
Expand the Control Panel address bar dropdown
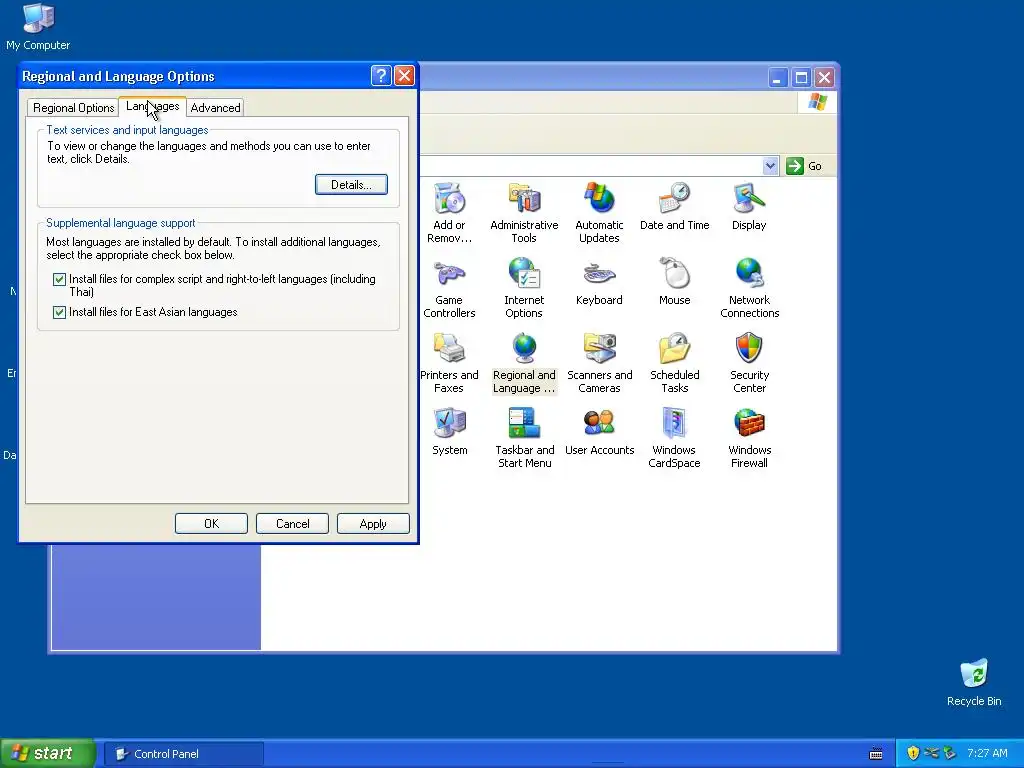tap(770, 166)
